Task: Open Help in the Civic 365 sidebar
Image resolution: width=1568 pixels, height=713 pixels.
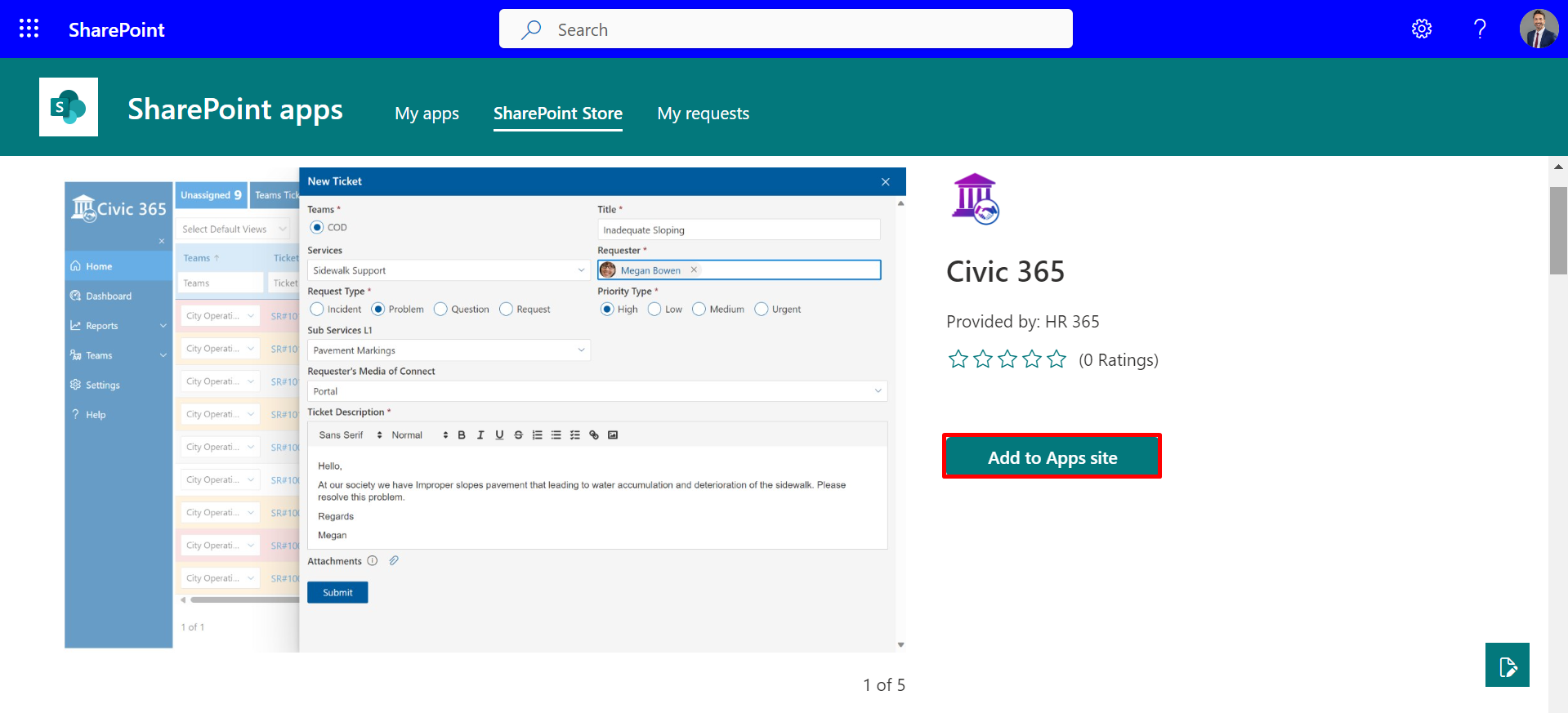Action: point(118,414)
